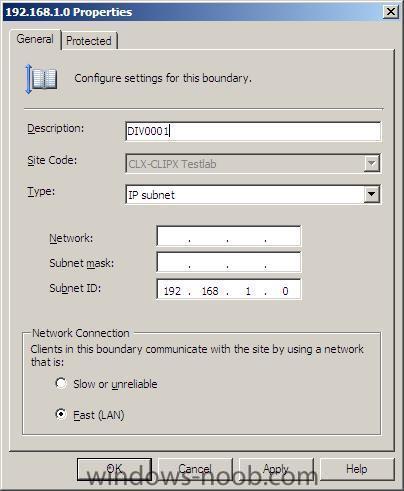Select Slow or unreliable network option
Image resolution: width=404 pixels, height=491 pixels.
[61, 383]
